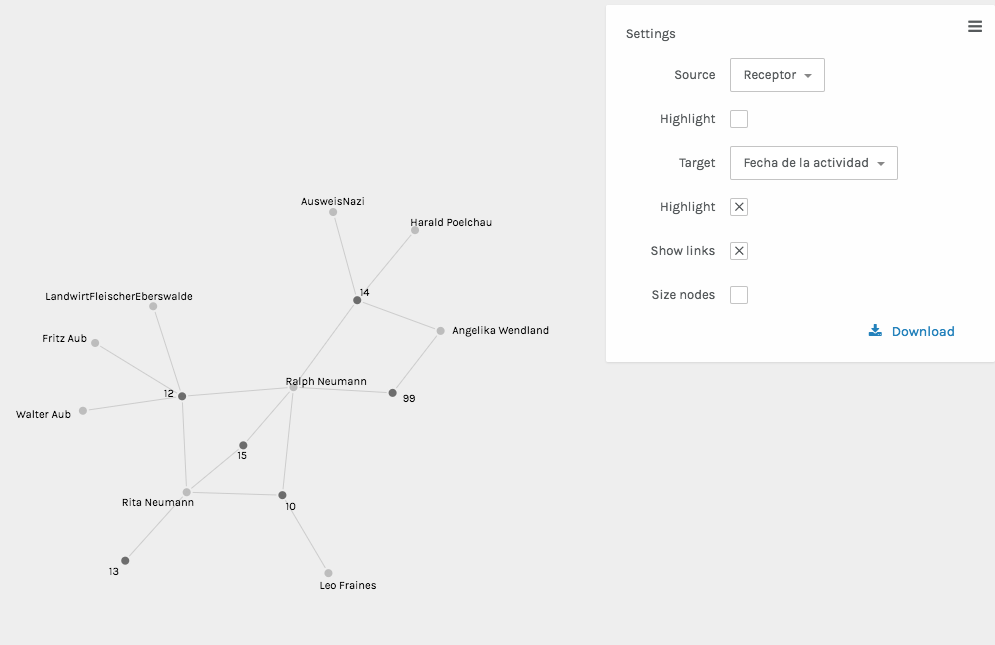Click the Download arrow icon

[875, 330]
